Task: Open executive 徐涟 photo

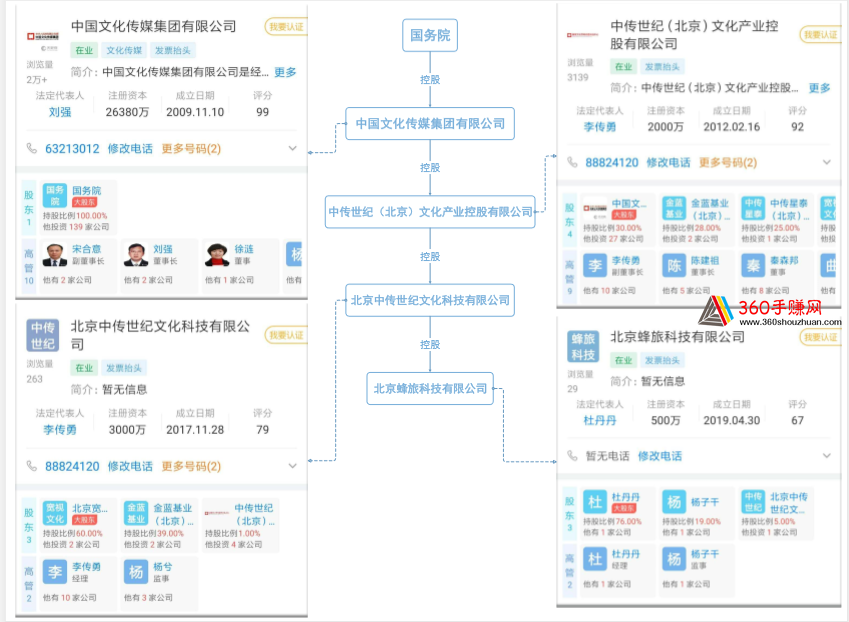Action: point(217,254)
